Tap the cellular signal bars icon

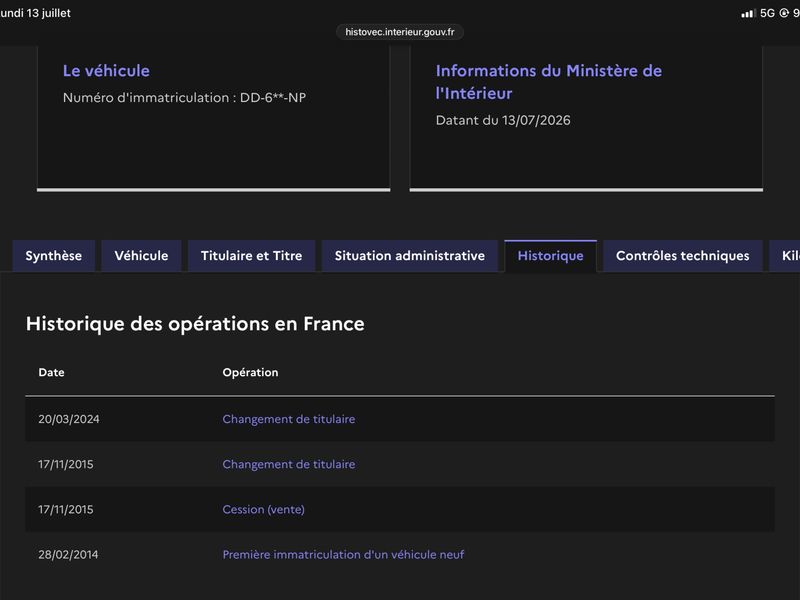coord(748,13)
